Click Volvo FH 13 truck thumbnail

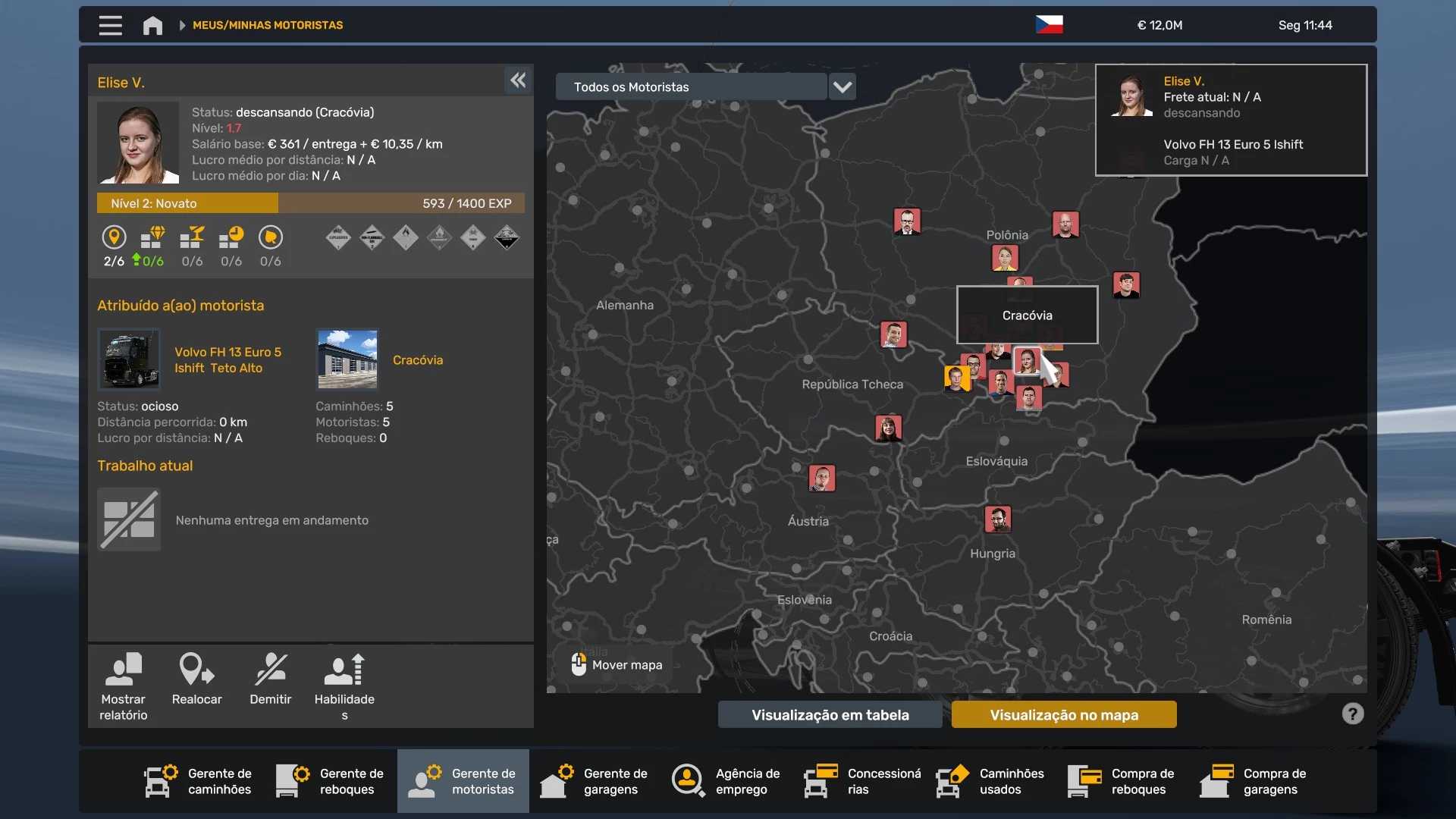129,359
